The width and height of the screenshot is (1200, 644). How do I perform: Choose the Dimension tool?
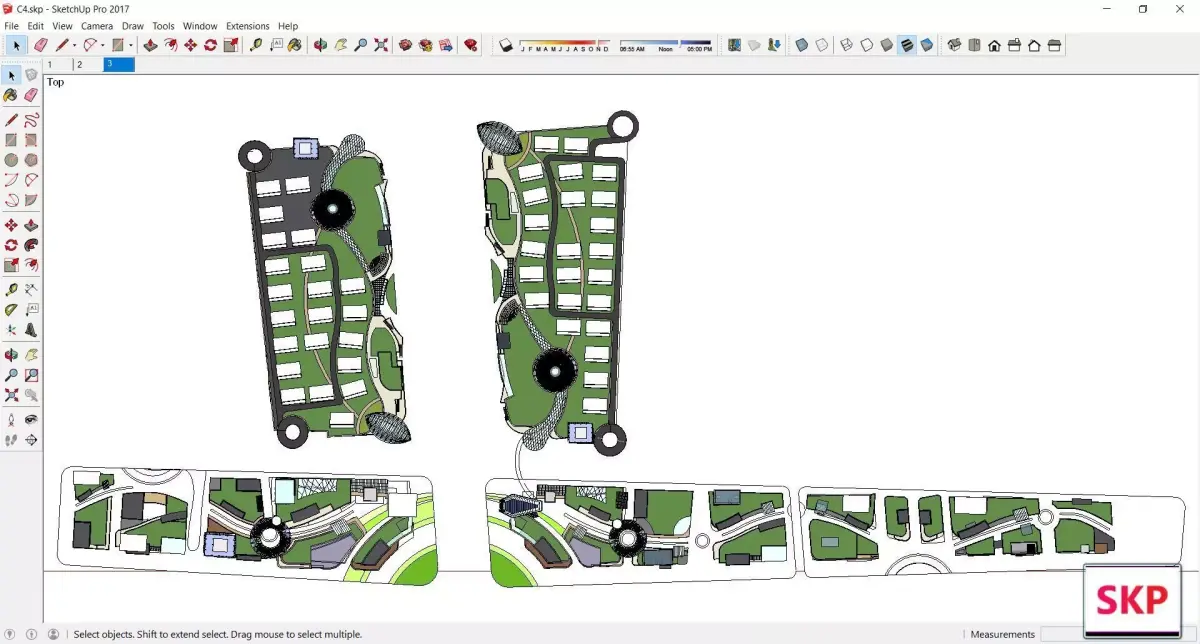31,289
